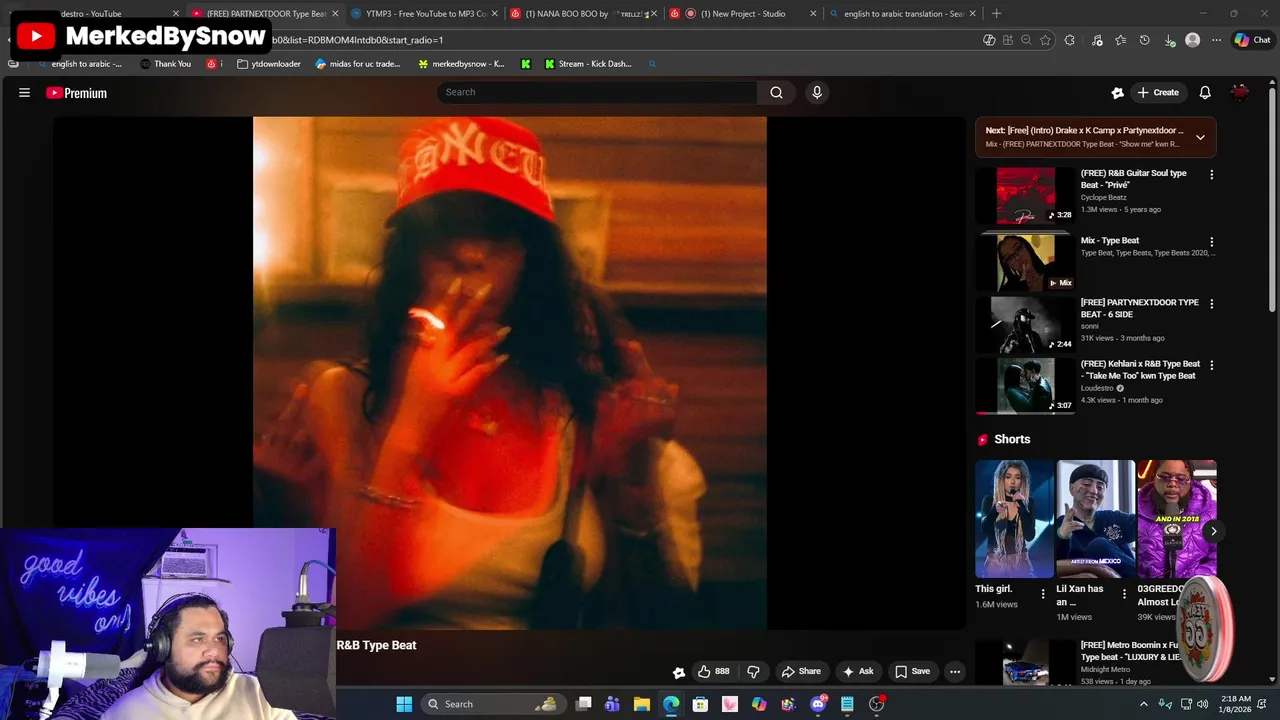Open Metro Boomin LUXURY type beat video

pos(1130,651)
